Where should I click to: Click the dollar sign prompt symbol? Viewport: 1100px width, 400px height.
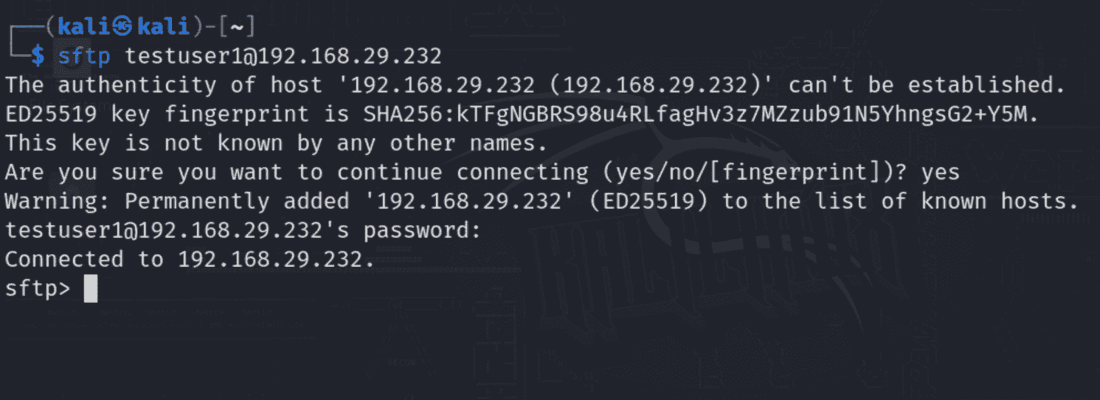(x=38, y=54)
